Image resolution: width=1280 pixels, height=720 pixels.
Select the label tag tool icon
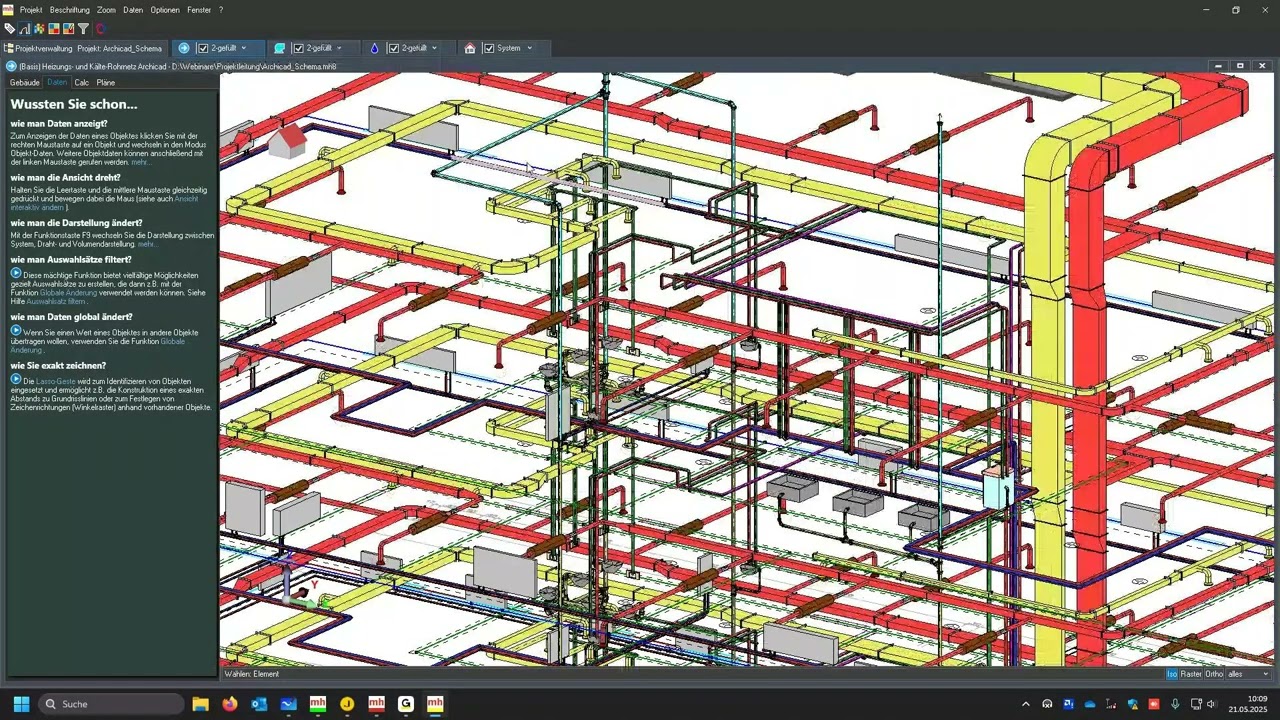[x=10, y=29]
